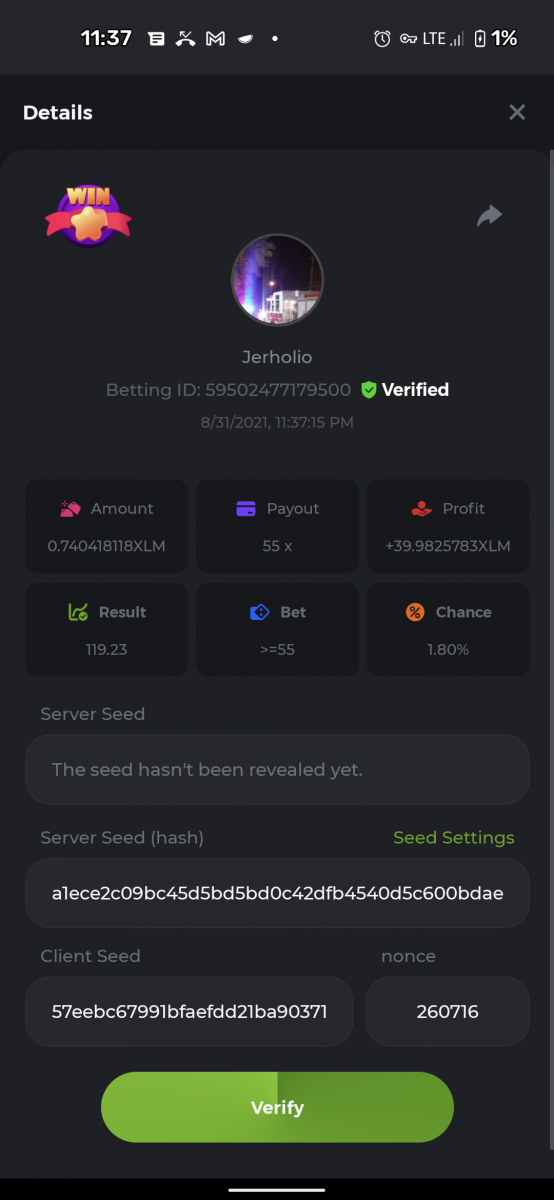Tap the alarm icon in status bar
The height and width of the screenshot is (1200, 554).
tap(382, 39)
